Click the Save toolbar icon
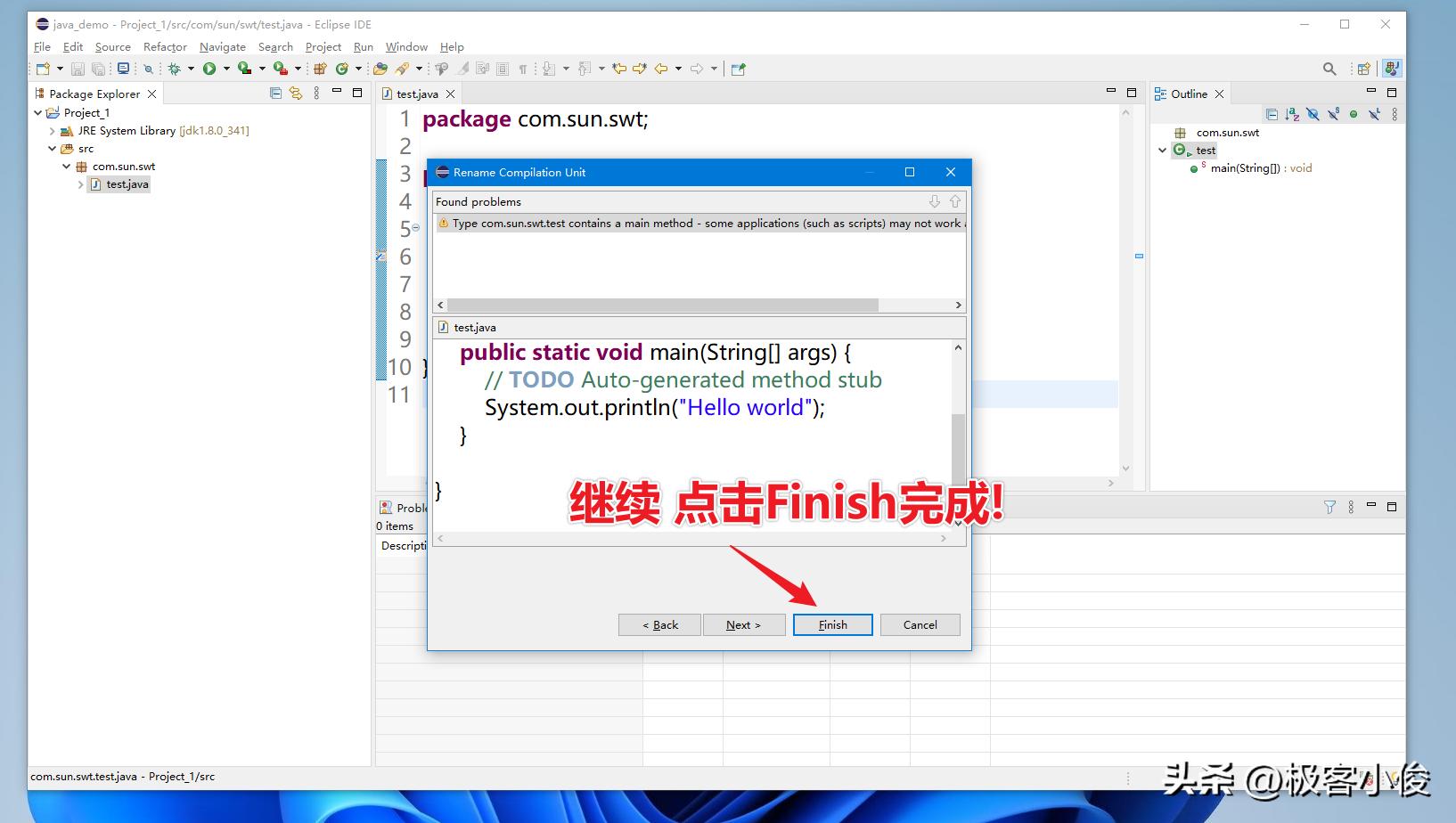The width and height of the screenshot is (1456, 823). coord(78,68)
